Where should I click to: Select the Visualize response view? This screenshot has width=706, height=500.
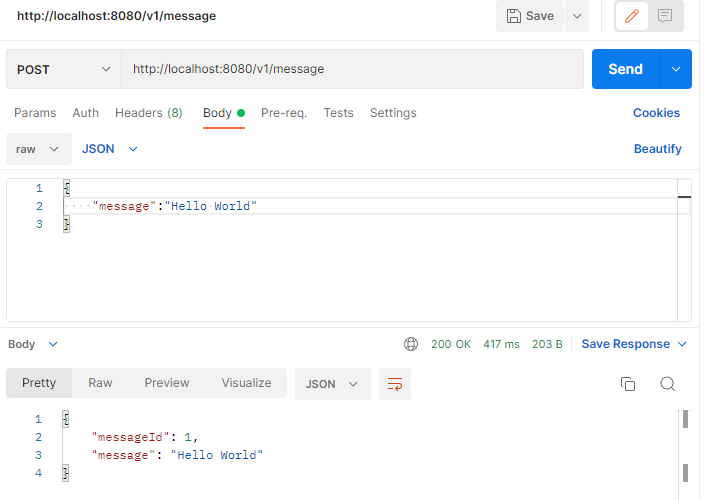tap(246, 383)
